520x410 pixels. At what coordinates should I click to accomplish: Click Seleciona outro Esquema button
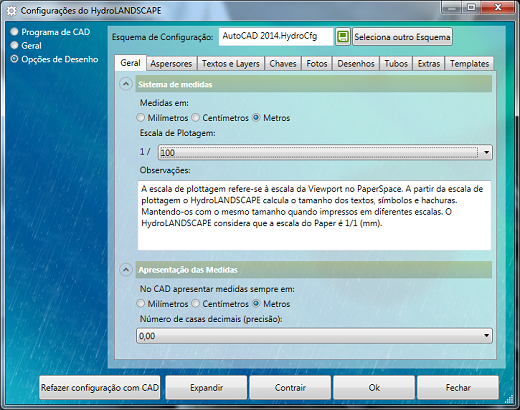point(402,37)
